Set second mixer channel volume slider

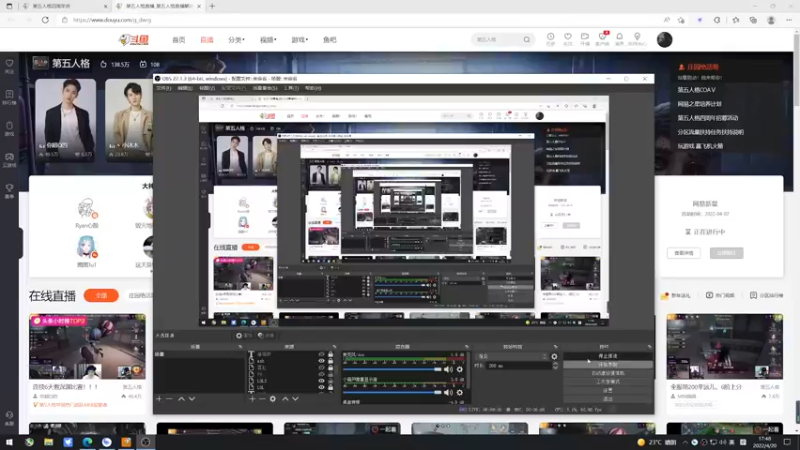coord(392,392)
